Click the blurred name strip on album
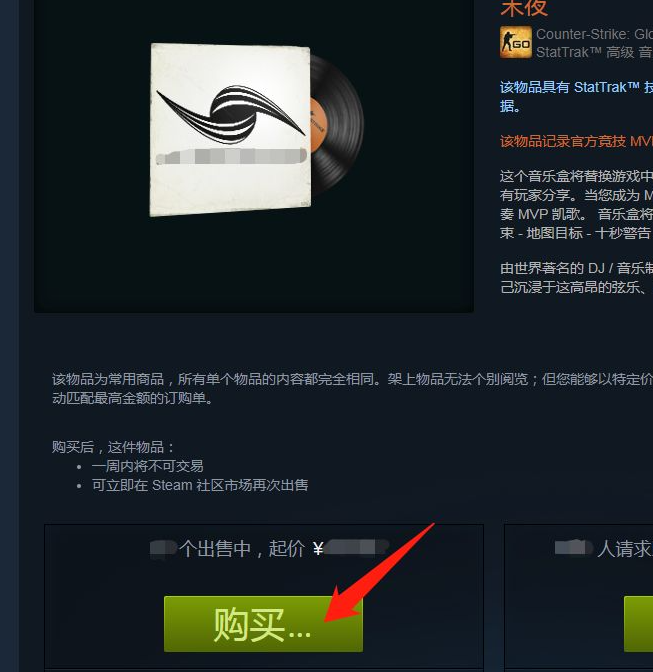 [231, 156]
